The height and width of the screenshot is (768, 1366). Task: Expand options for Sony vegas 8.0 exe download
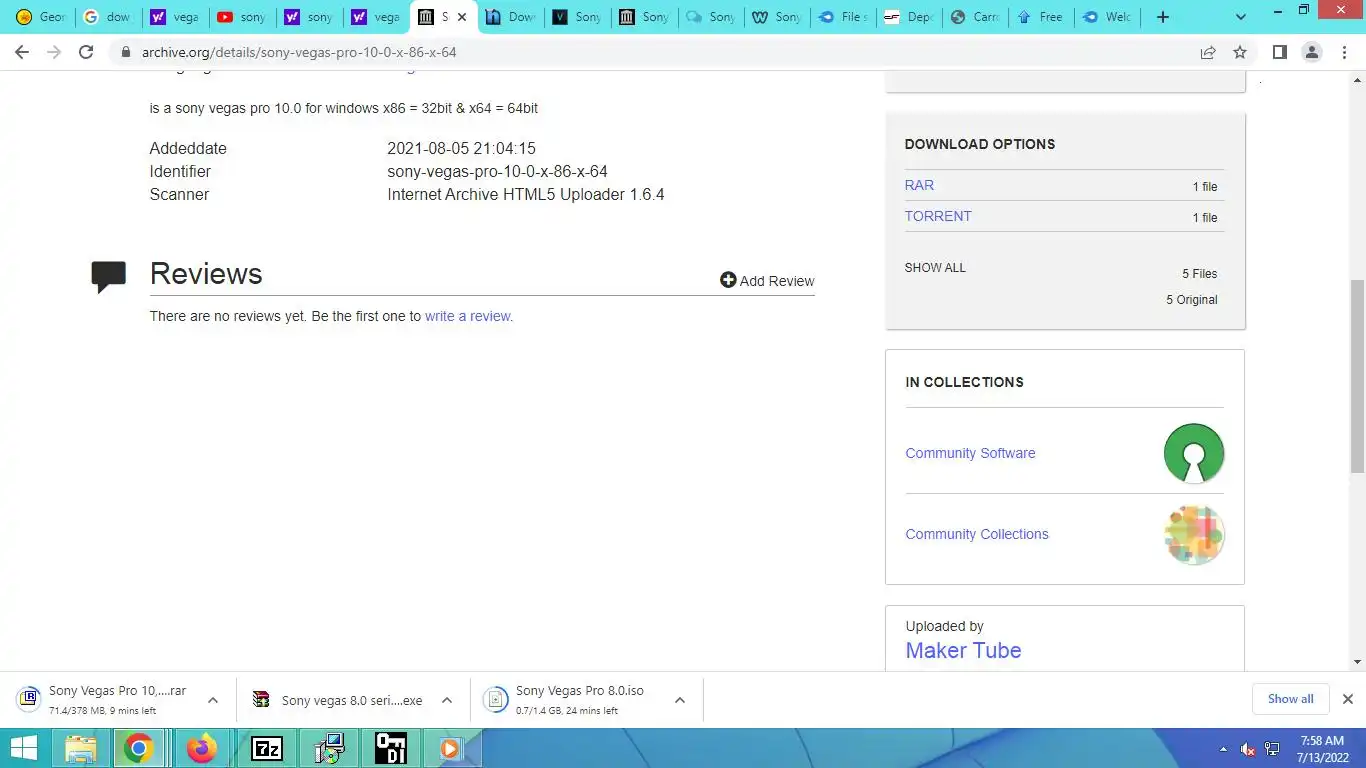(x=447, y=700)
